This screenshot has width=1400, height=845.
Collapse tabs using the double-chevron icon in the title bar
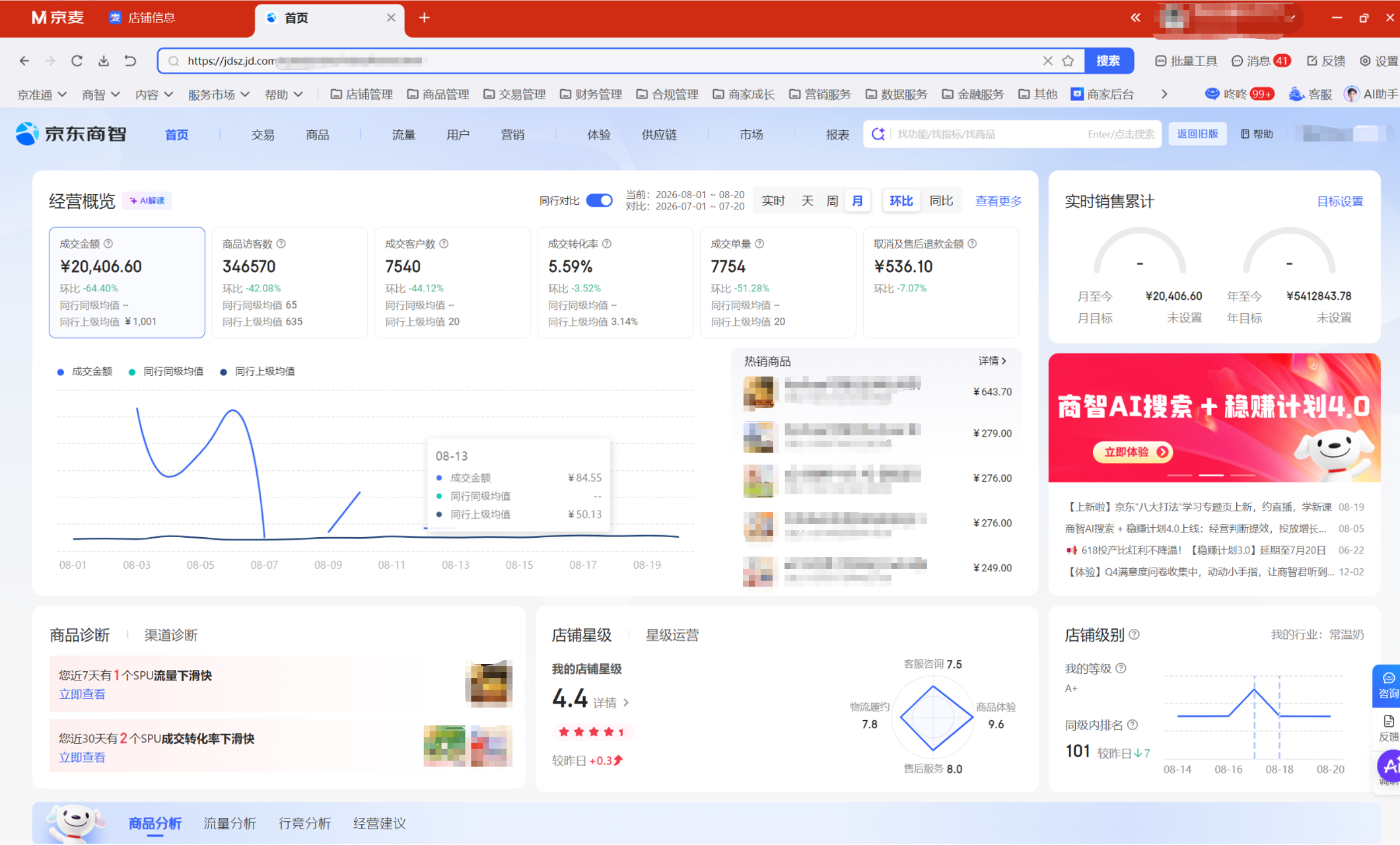point(1135,18)
